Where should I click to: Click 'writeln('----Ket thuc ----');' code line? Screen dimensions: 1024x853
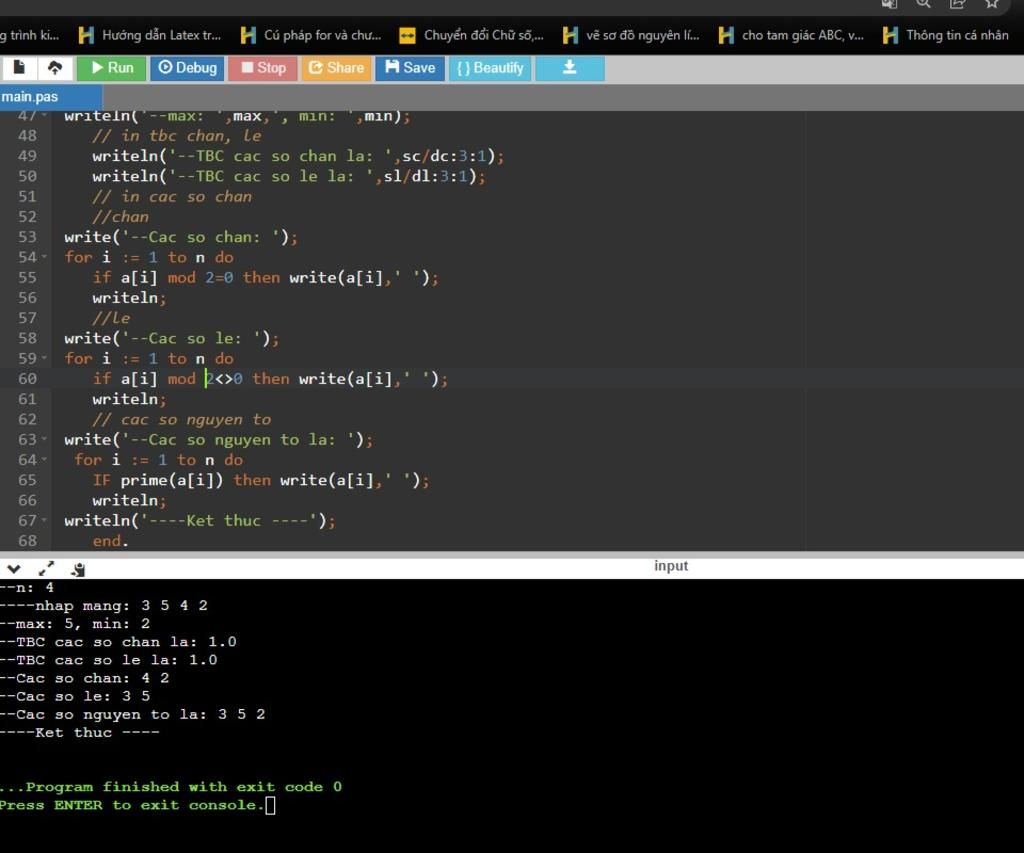coord(200,521)
